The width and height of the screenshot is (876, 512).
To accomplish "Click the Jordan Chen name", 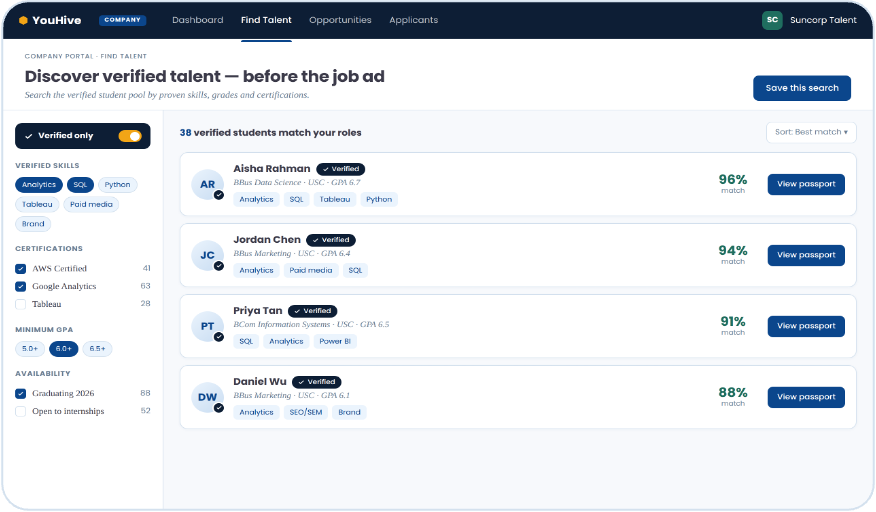I will [x=267, y=240].
